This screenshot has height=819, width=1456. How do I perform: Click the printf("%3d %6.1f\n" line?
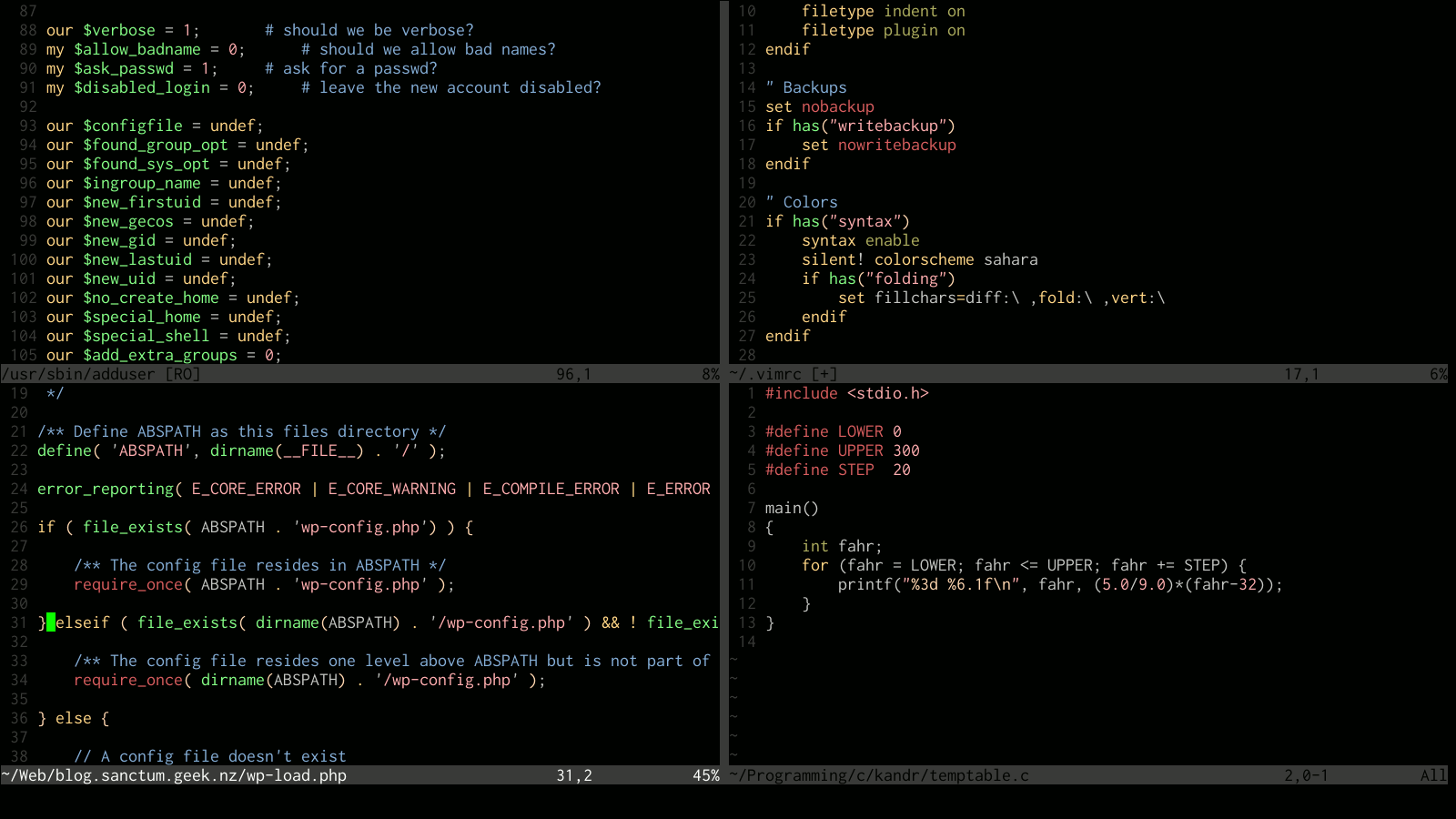click(x=1060, y=584)
